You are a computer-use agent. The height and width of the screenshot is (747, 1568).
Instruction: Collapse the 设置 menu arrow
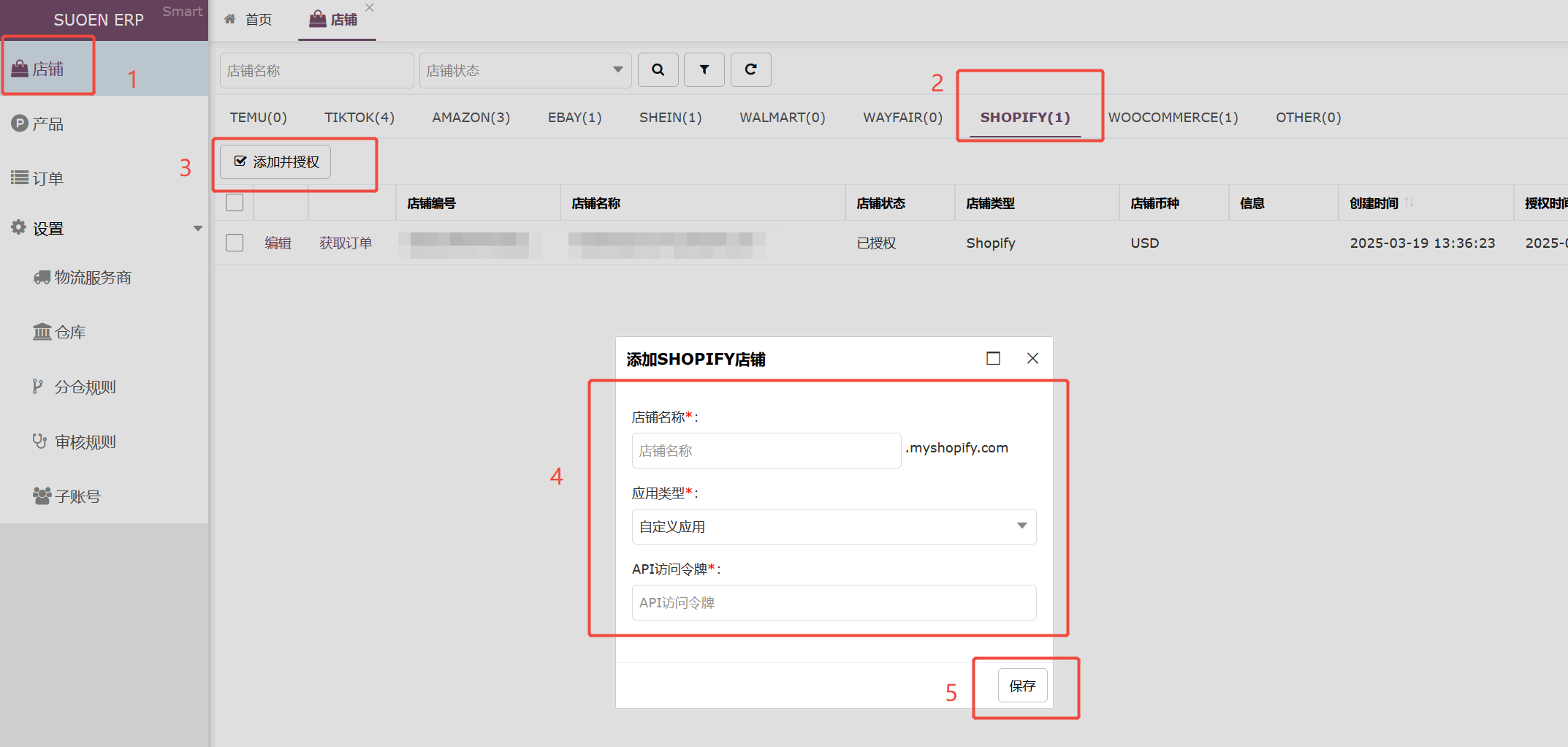pos(197,228)
